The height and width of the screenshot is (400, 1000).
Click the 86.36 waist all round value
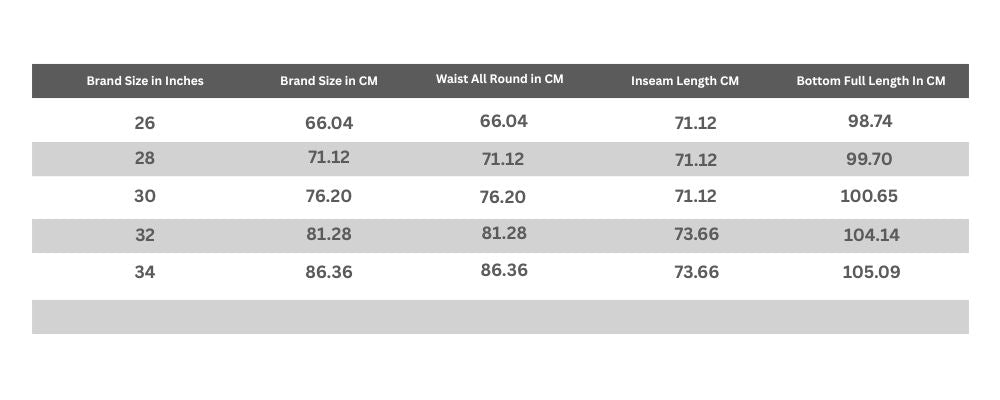click(504, 270)
